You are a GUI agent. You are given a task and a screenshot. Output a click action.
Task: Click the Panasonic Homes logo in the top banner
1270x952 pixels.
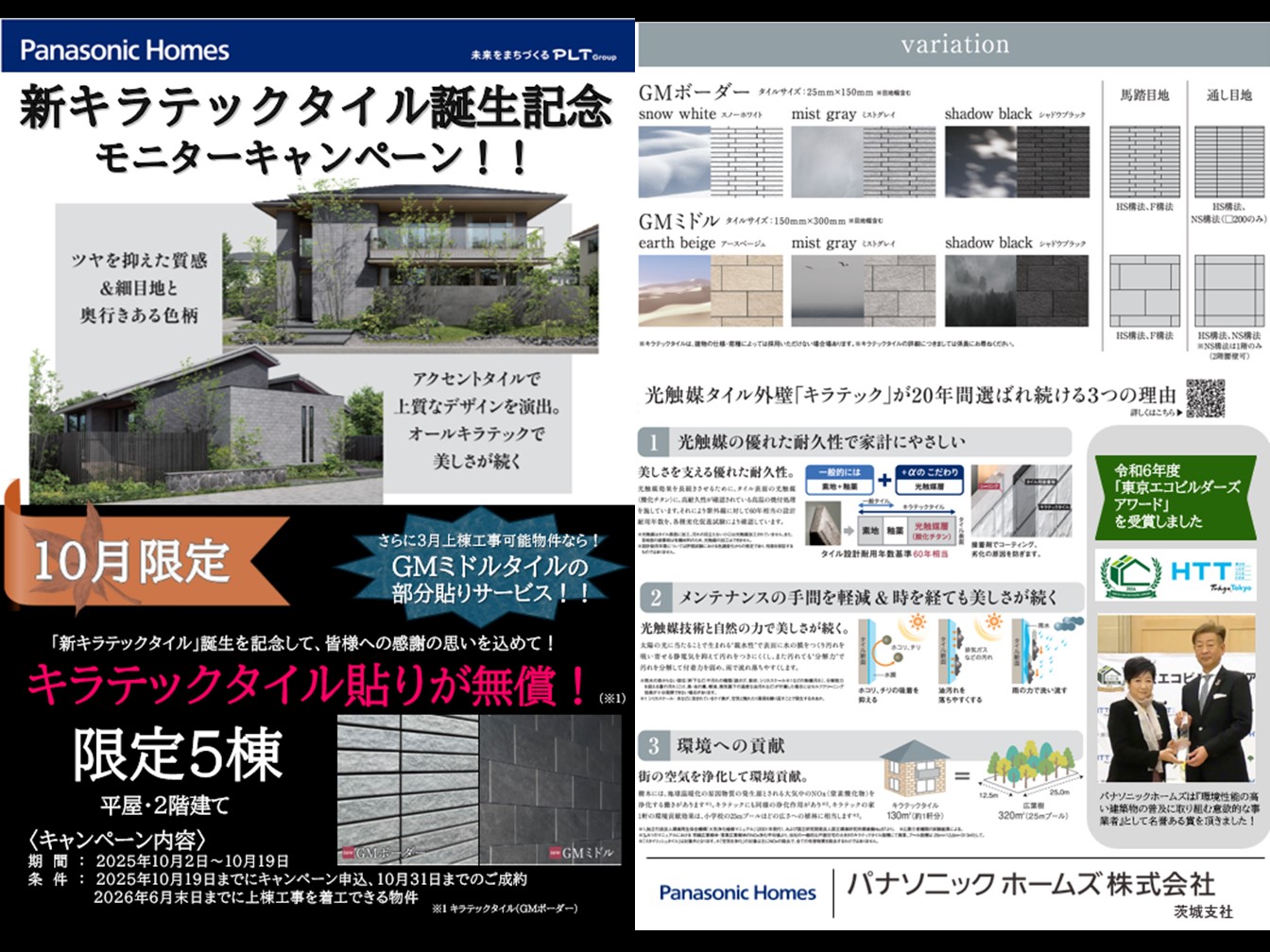[125, 50]
